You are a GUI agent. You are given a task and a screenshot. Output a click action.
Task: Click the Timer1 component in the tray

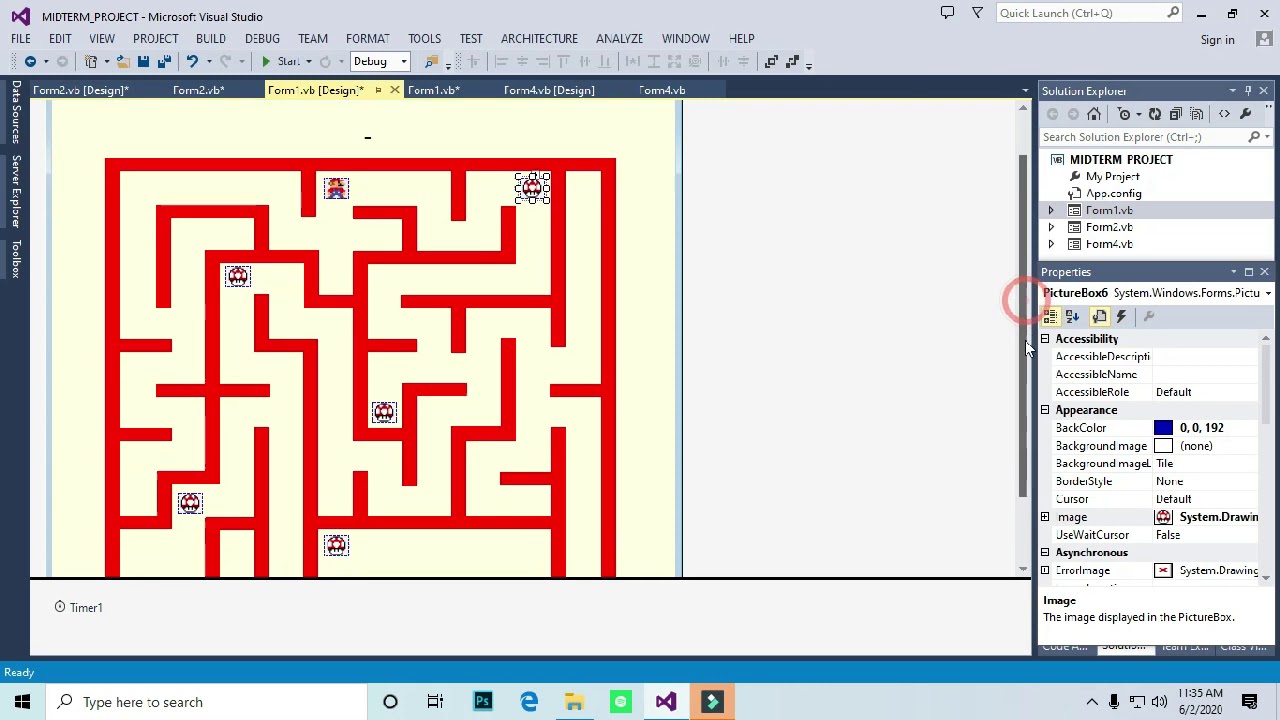(x=78, y=607)
